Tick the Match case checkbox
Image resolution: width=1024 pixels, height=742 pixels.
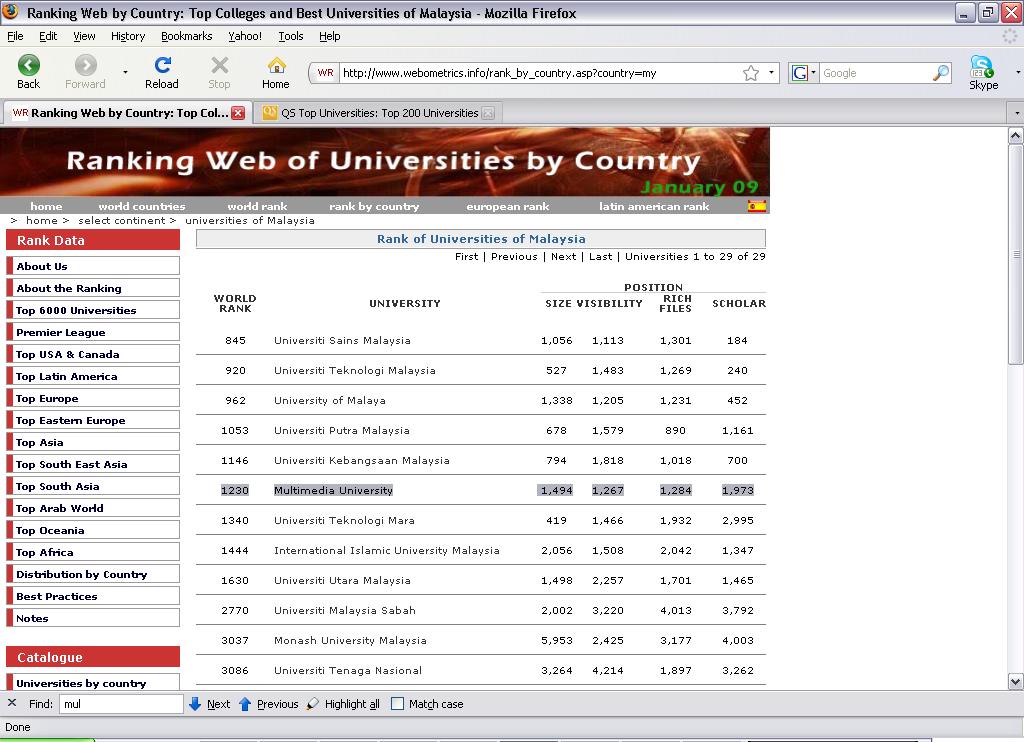pos(397,704)
